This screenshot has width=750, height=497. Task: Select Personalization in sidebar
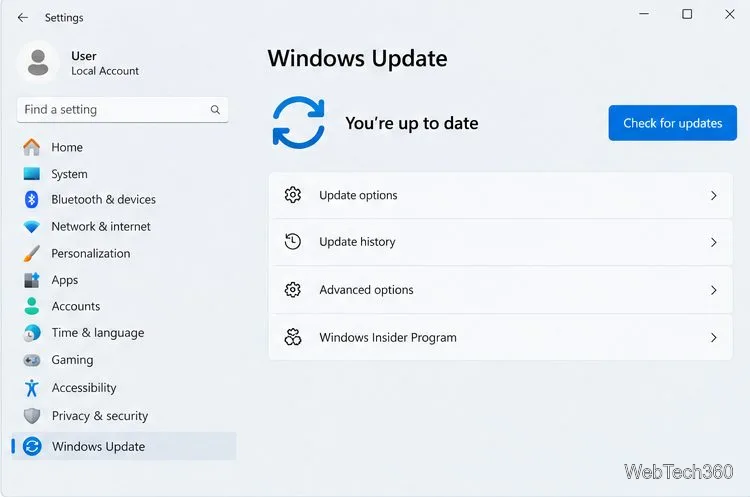(x=91, y=254)
